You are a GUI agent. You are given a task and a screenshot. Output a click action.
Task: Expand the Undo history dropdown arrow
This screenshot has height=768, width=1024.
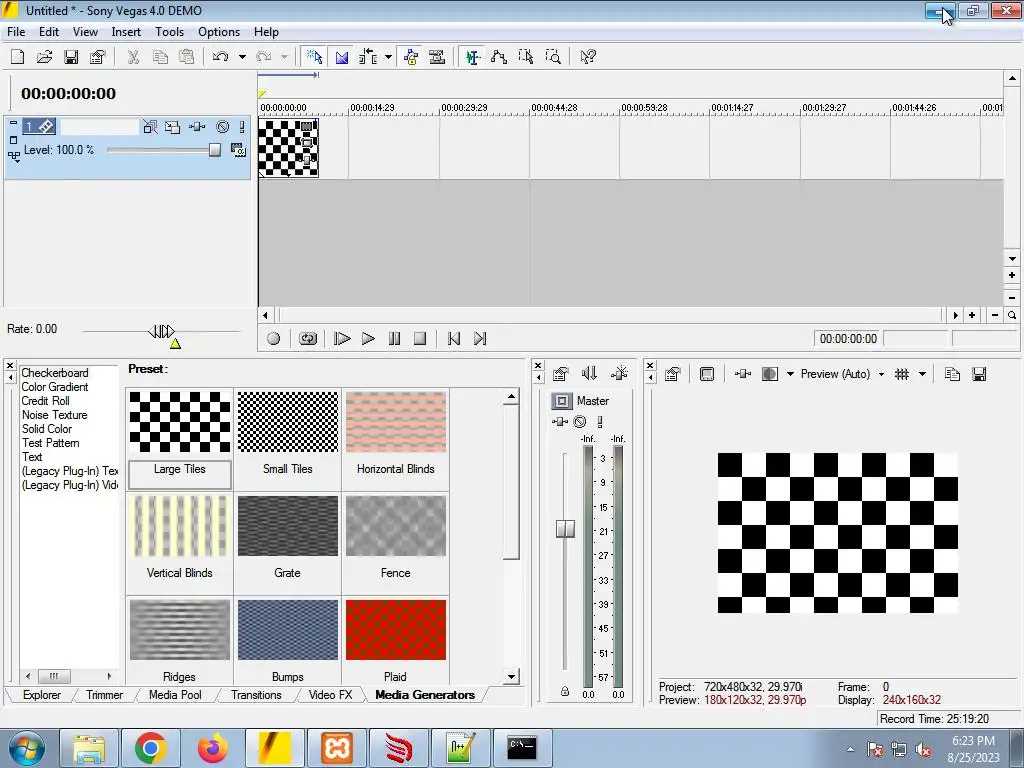click(x=241, y=57)
